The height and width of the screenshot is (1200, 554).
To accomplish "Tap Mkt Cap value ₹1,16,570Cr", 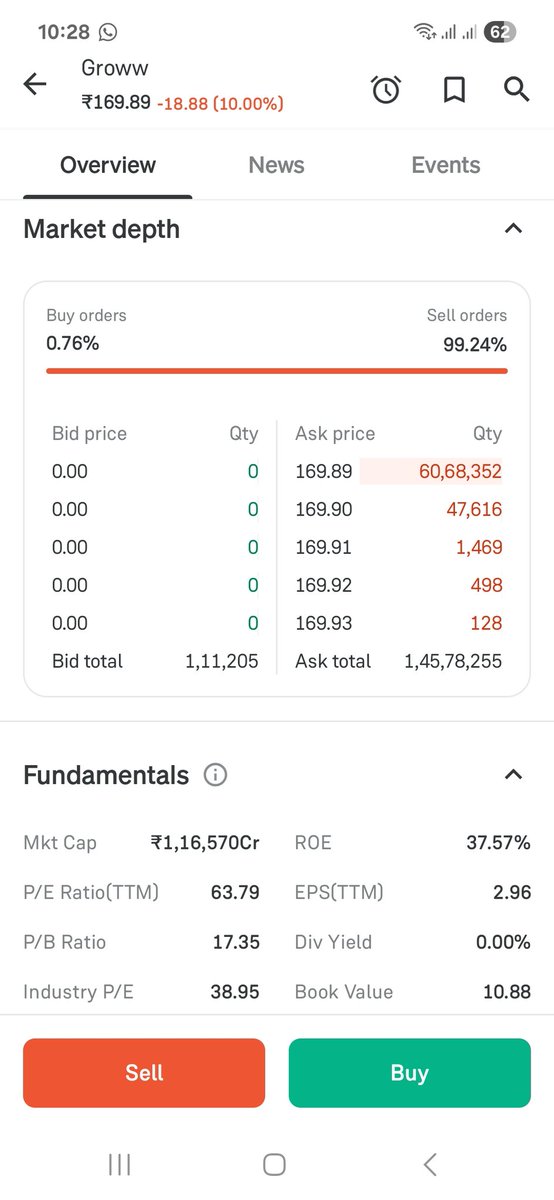I will coord(205,842).
